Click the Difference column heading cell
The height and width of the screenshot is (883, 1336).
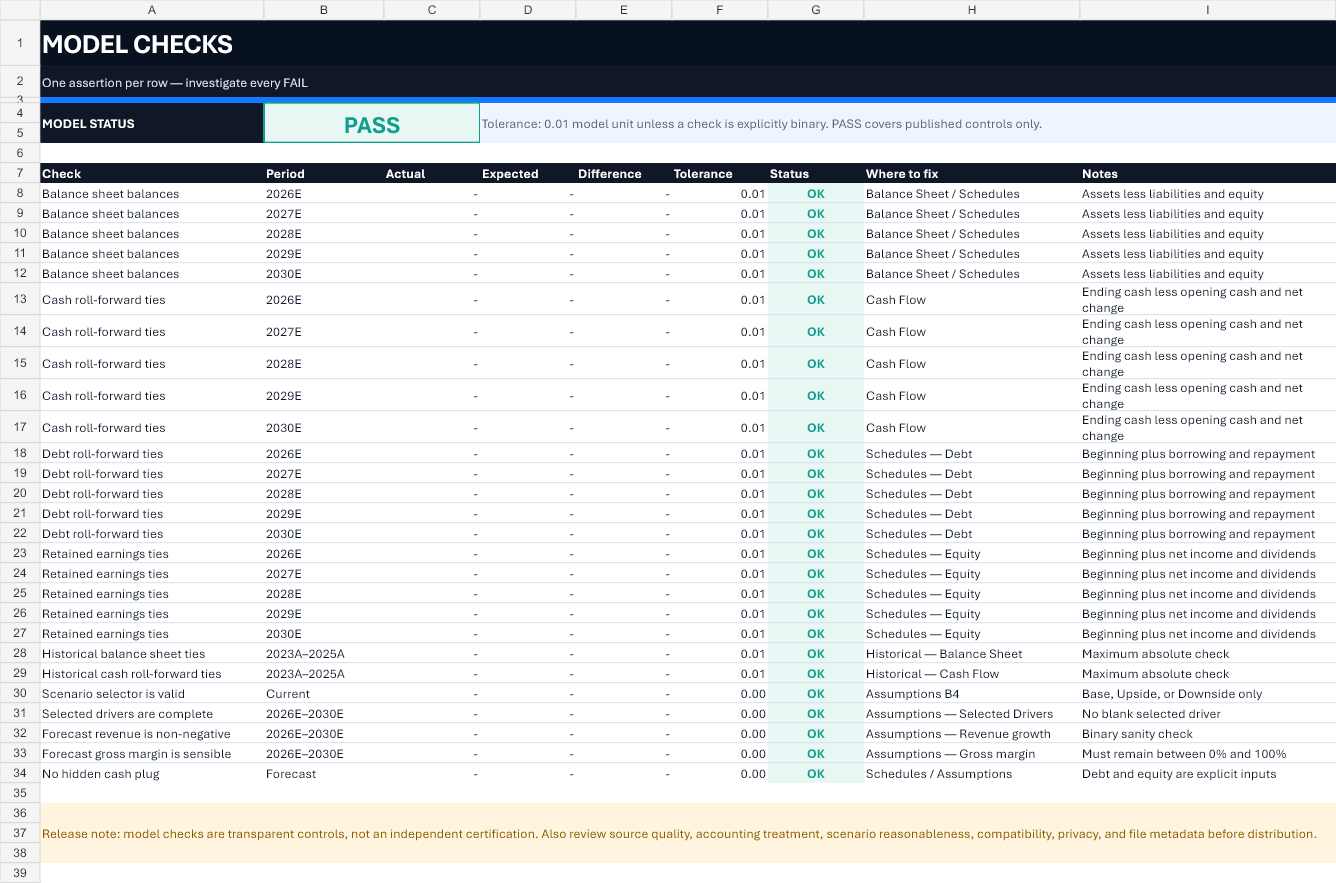[624, 173]
